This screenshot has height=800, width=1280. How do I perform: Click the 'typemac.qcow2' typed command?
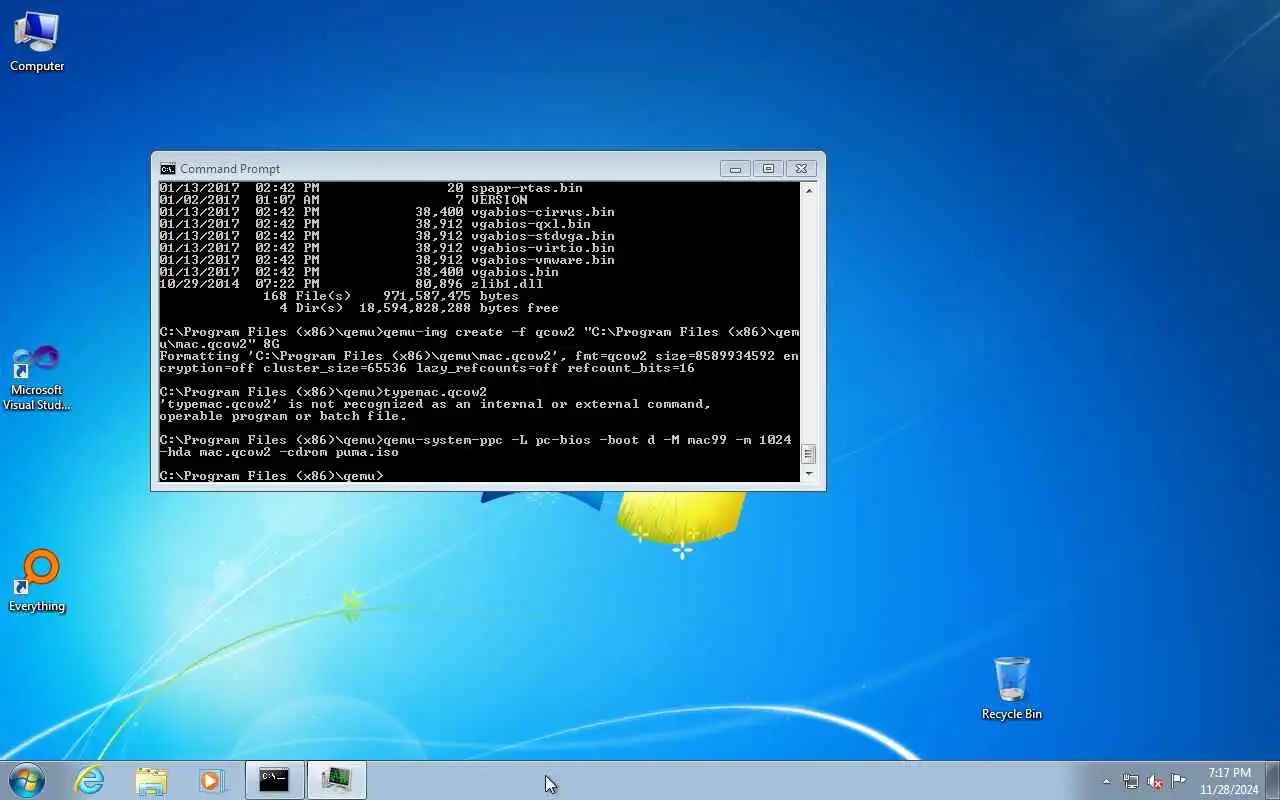coord(435,392)
